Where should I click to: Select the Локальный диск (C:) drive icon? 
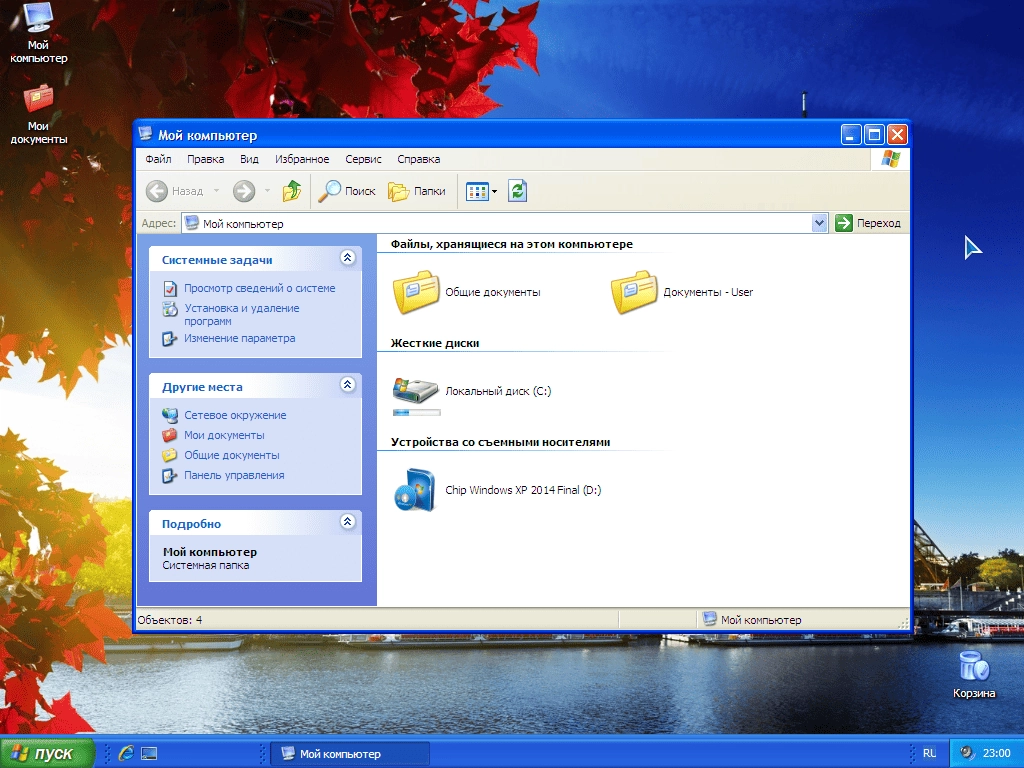pyautogui.click(x=415, y=390)
